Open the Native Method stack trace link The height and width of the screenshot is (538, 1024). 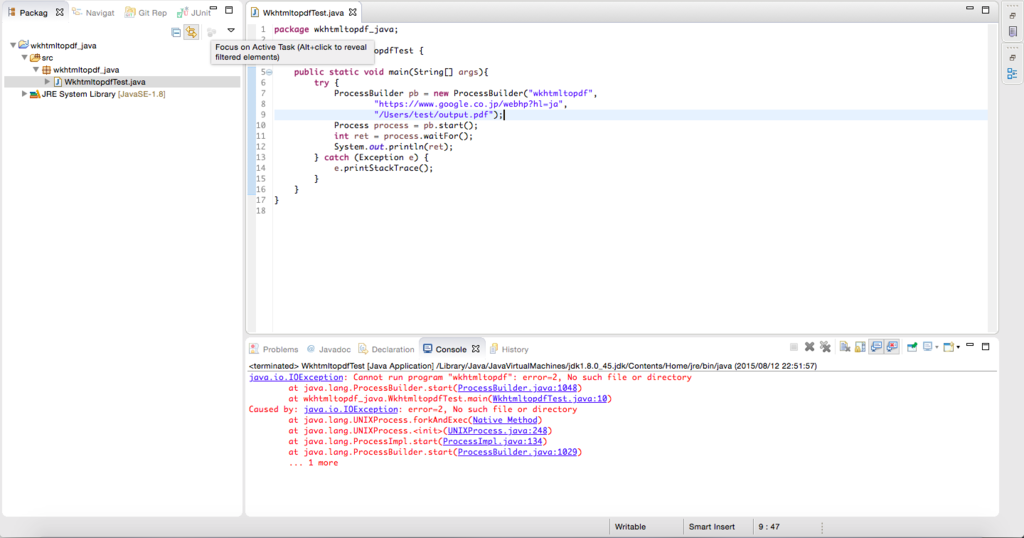pyautogui.click(x=505, y=420)
